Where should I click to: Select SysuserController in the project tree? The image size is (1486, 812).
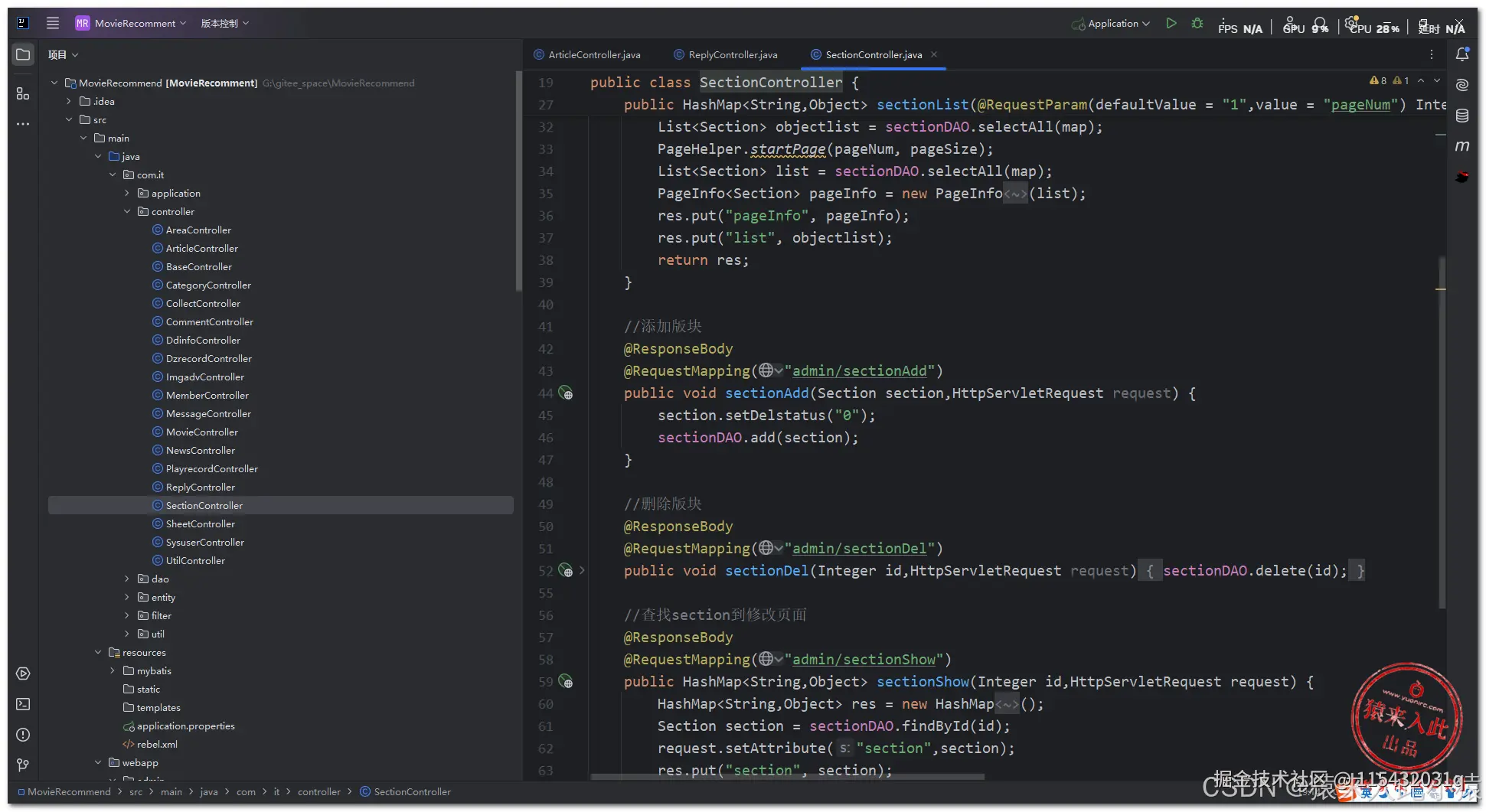pos(204,542)
